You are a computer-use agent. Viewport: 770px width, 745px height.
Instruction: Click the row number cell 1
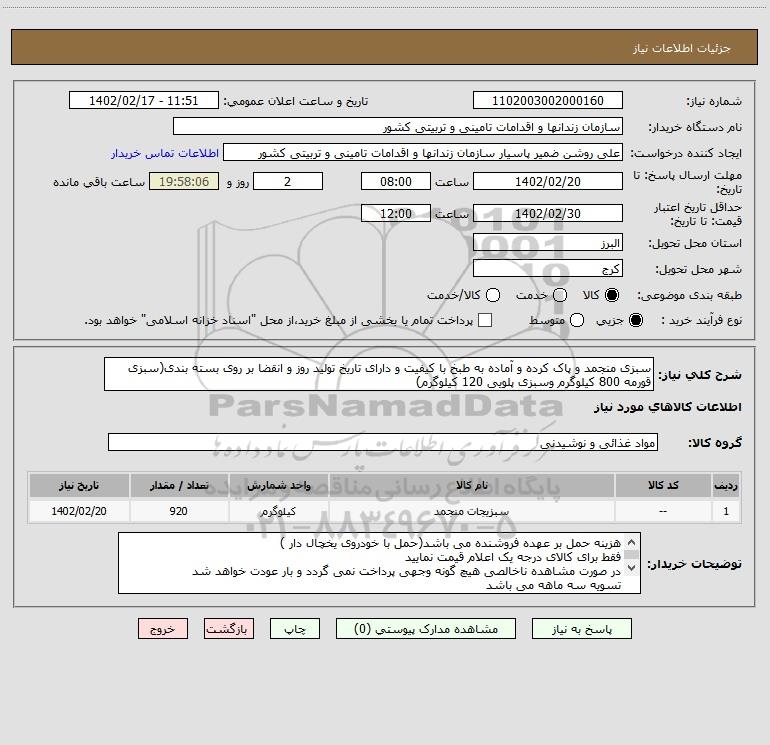point(726,511)
